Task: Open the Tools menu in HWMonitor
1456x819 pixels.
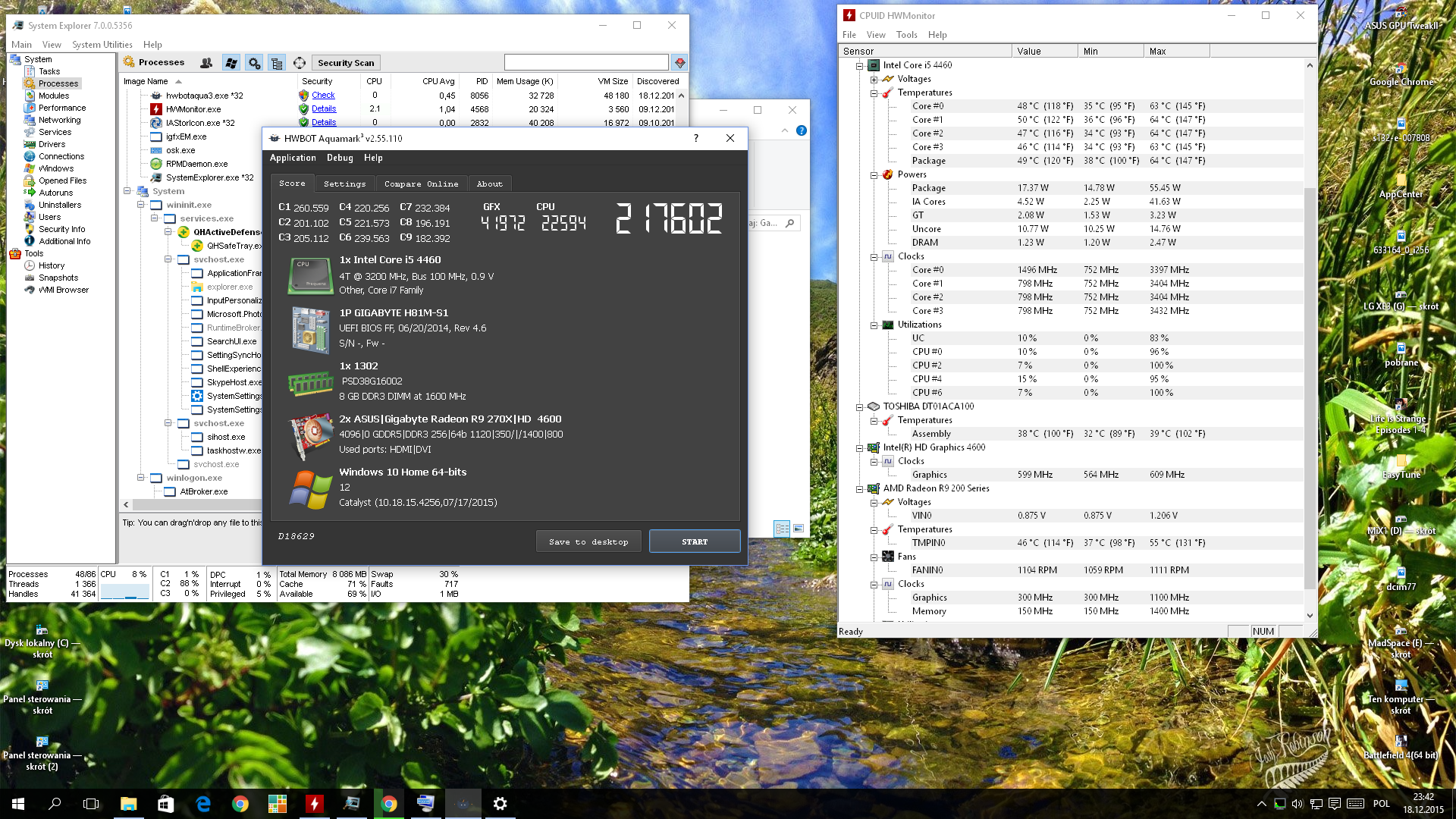Action: (906, 35)
